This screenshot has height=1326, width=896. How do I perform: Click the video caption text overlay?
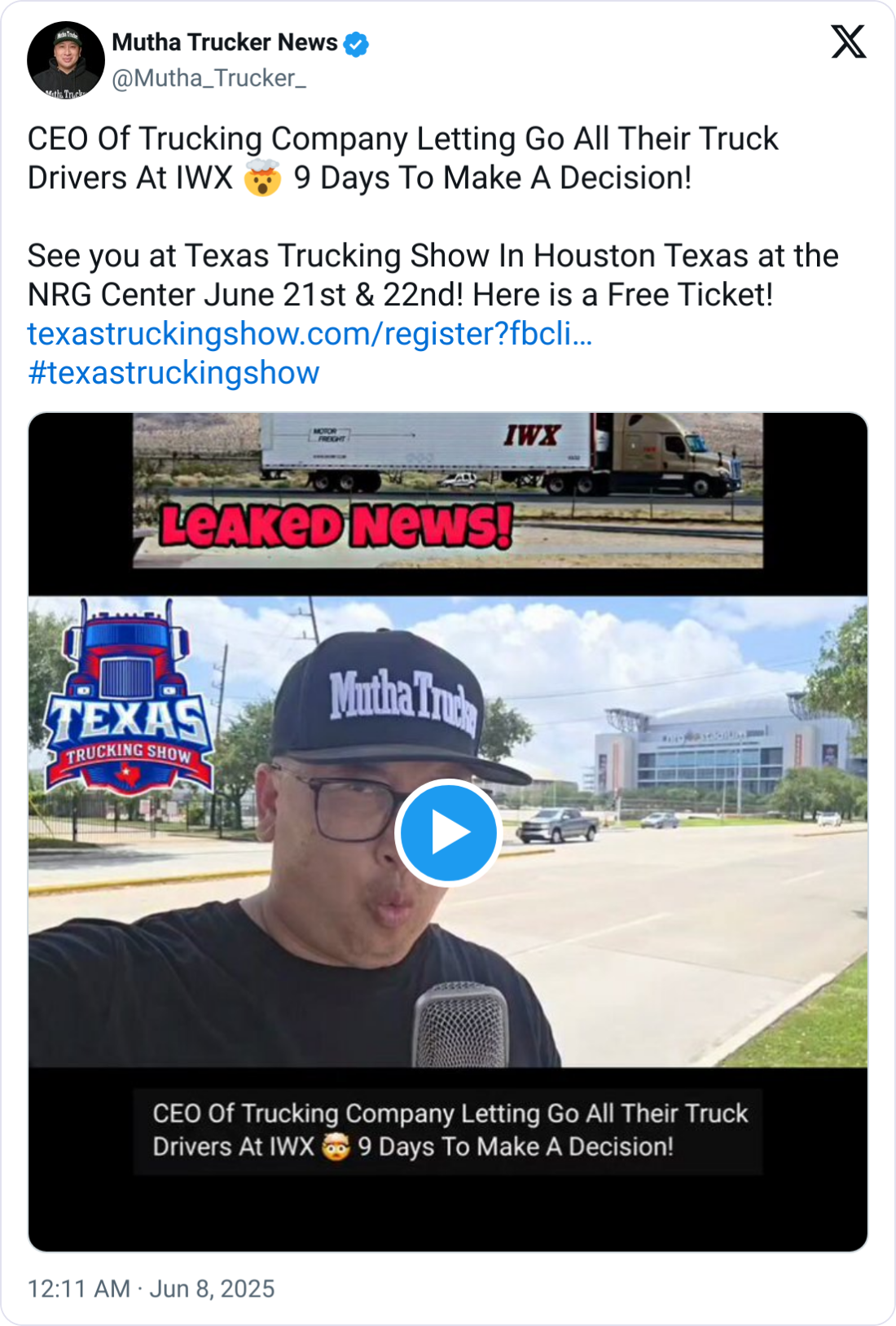(x=448, y=1131)
